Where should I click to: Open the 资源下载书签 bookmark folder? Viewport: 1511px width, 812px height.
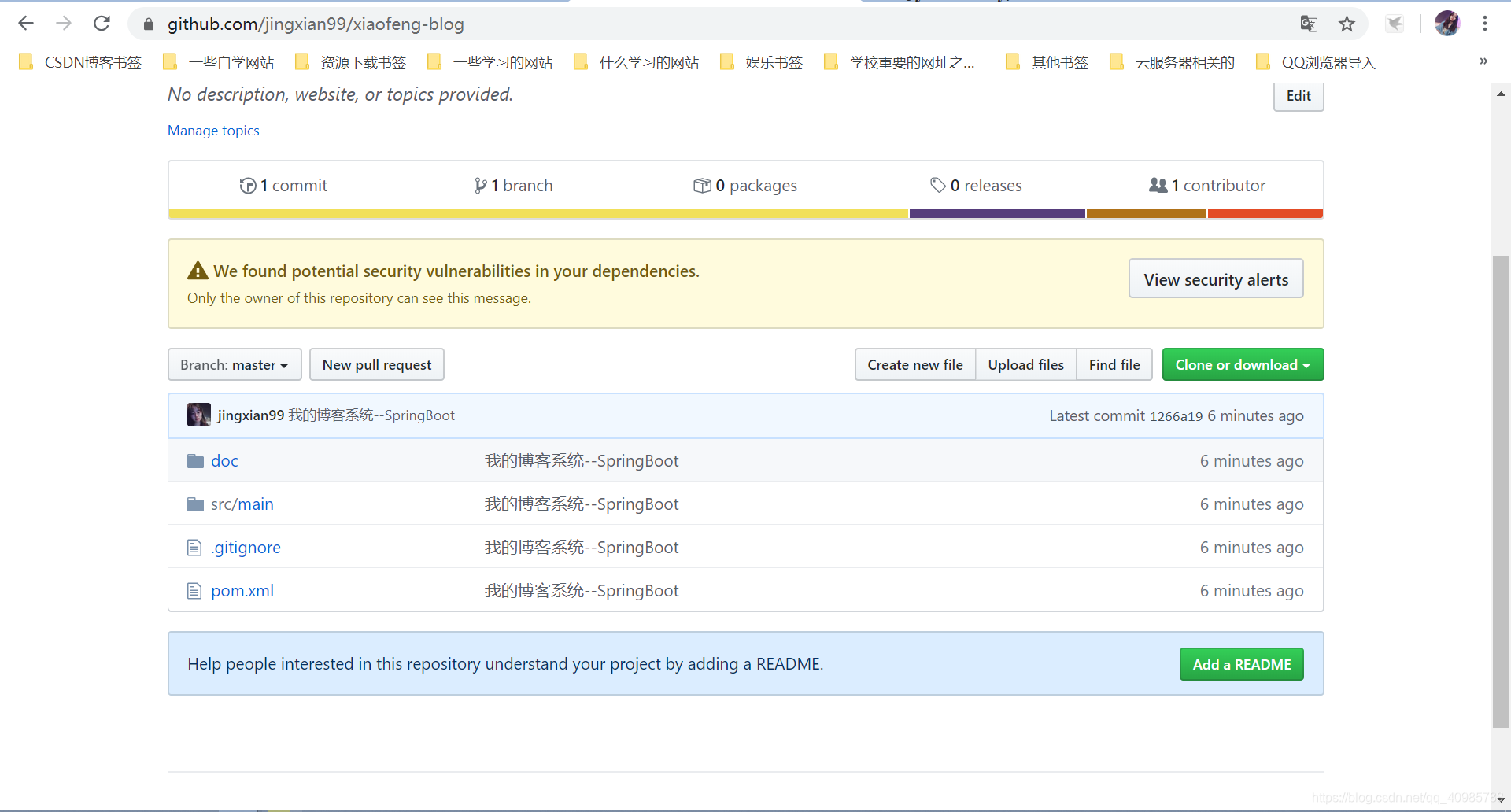(351, 62)
